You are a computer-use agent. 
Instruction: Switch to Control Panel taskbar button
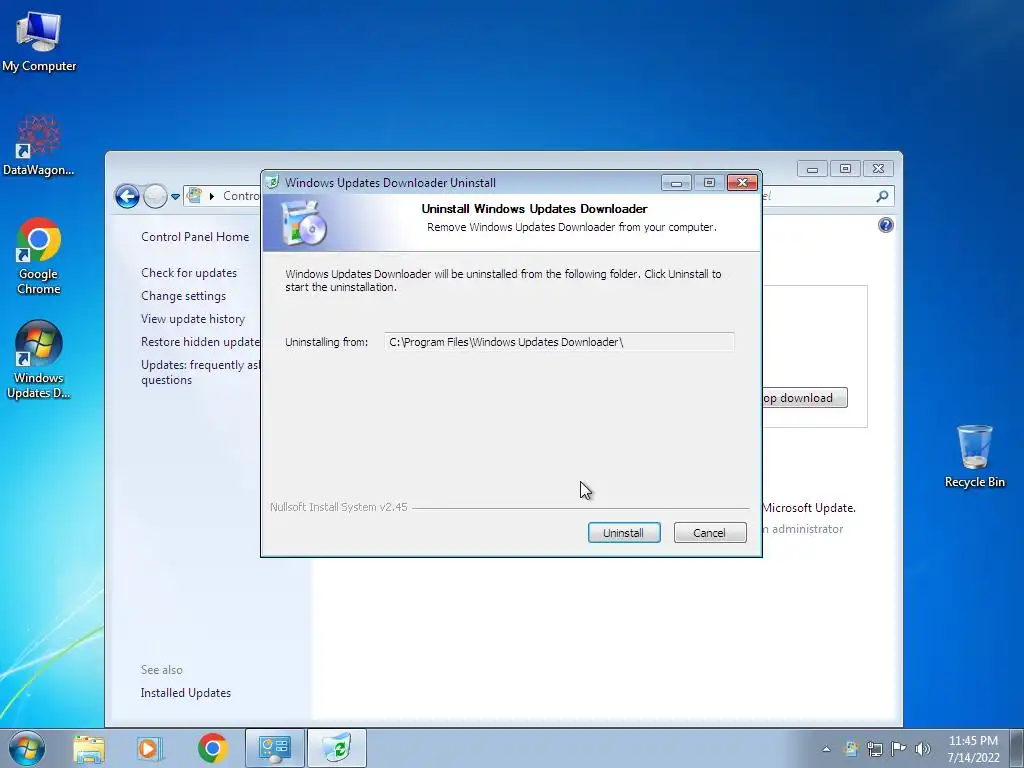pyautogui.click(x=274, y=748)
